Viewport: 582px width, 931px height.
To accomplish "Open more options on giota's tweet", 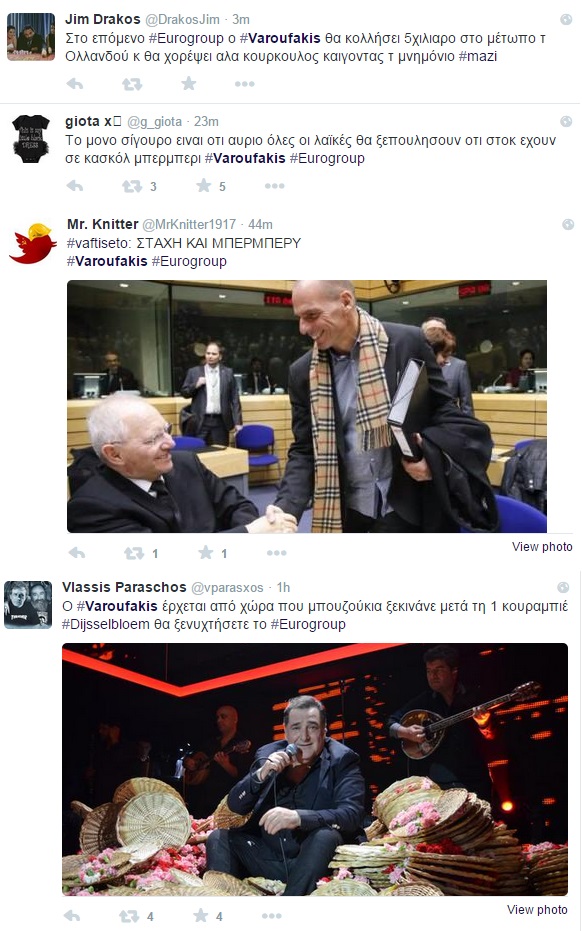I will (274, 186).
